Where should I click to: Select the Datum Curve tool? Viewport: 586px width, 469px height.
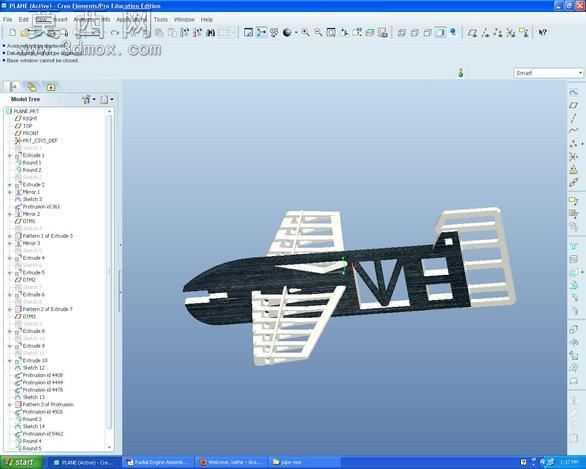(573, 131)
